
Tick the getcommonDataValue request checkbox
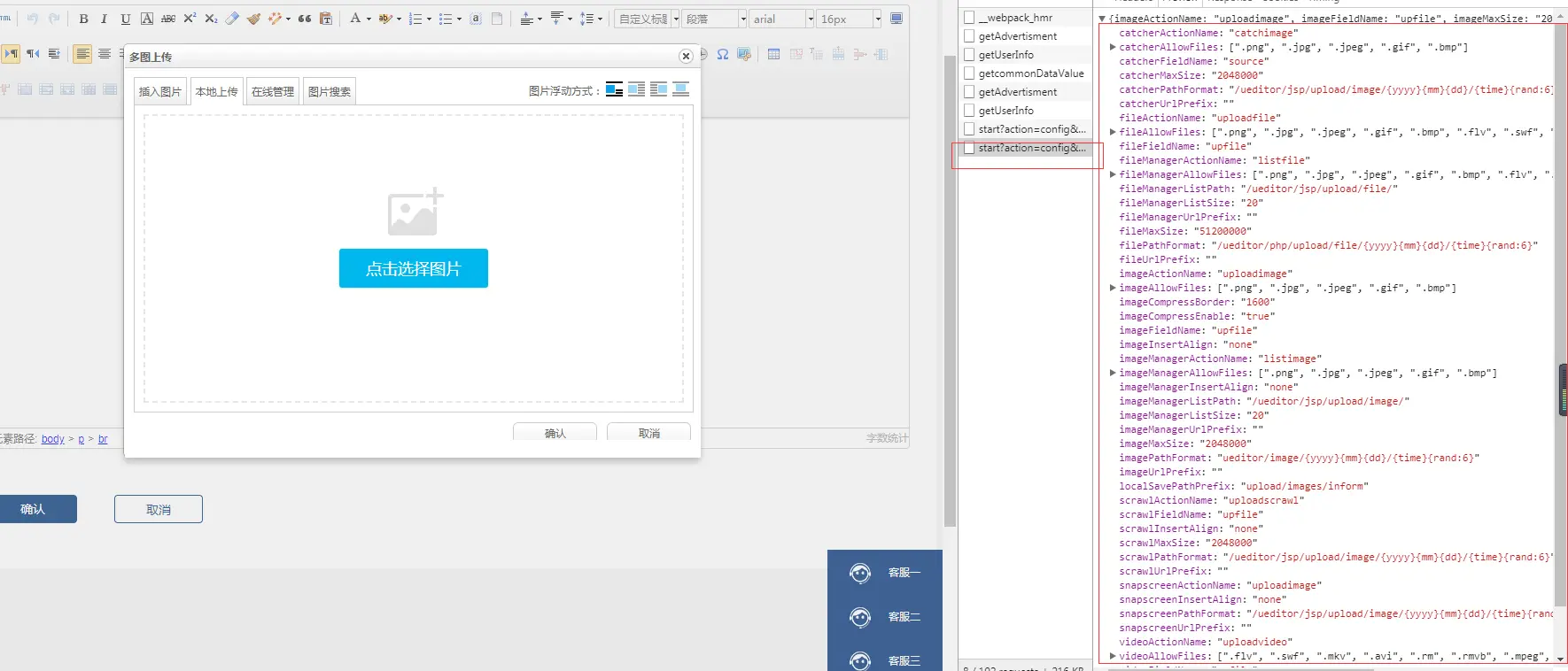coord(969,73)
